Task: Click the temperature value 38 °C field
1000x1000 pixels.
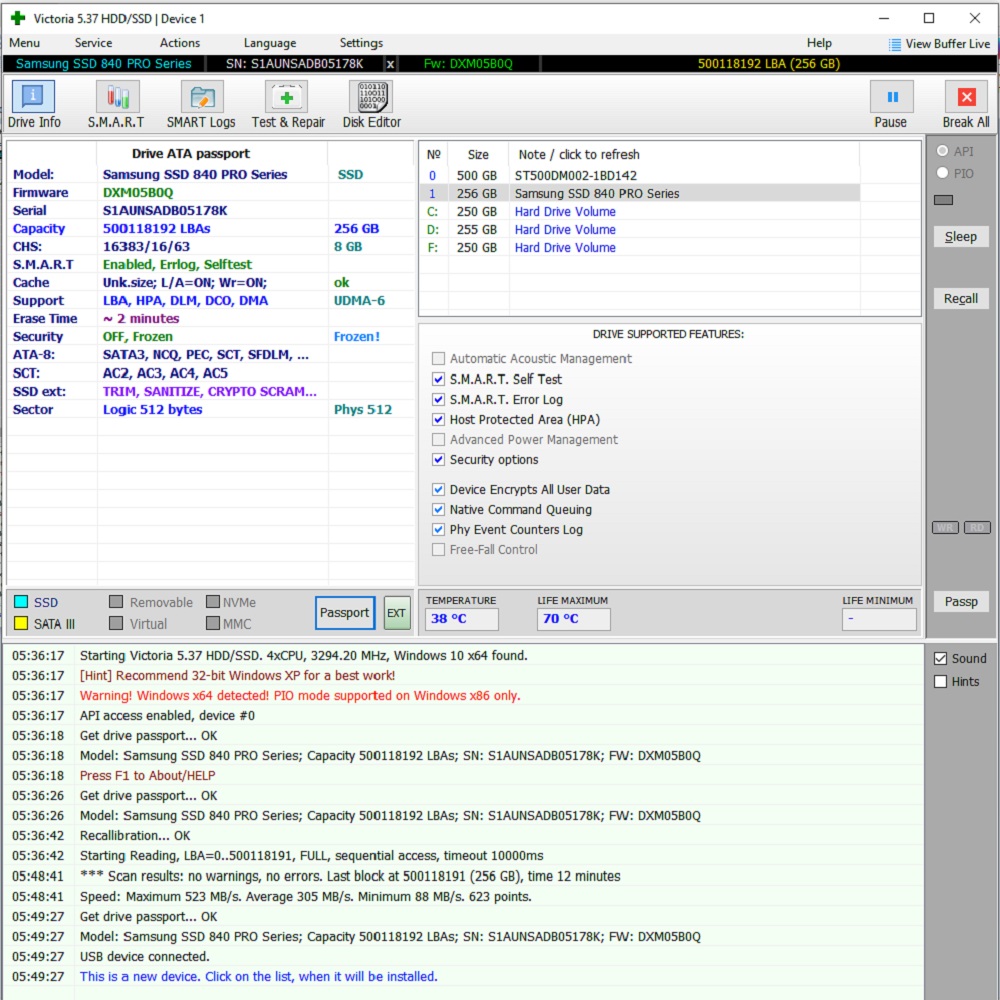Action: [462, 619]
